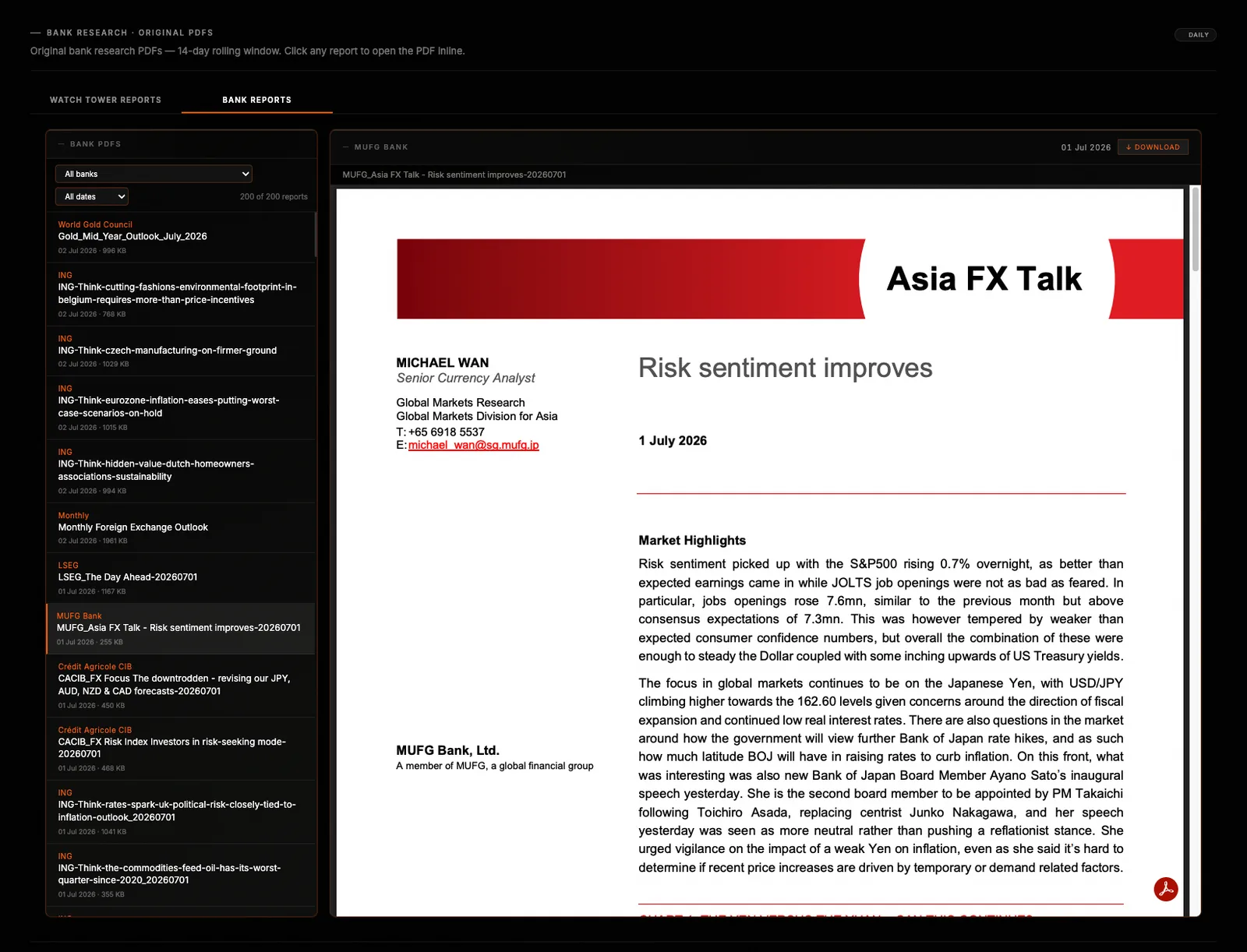Select MUFG_Asia FX Talk report entry
This screenshot has width=1247, height=952.
[x=181, y=629]
